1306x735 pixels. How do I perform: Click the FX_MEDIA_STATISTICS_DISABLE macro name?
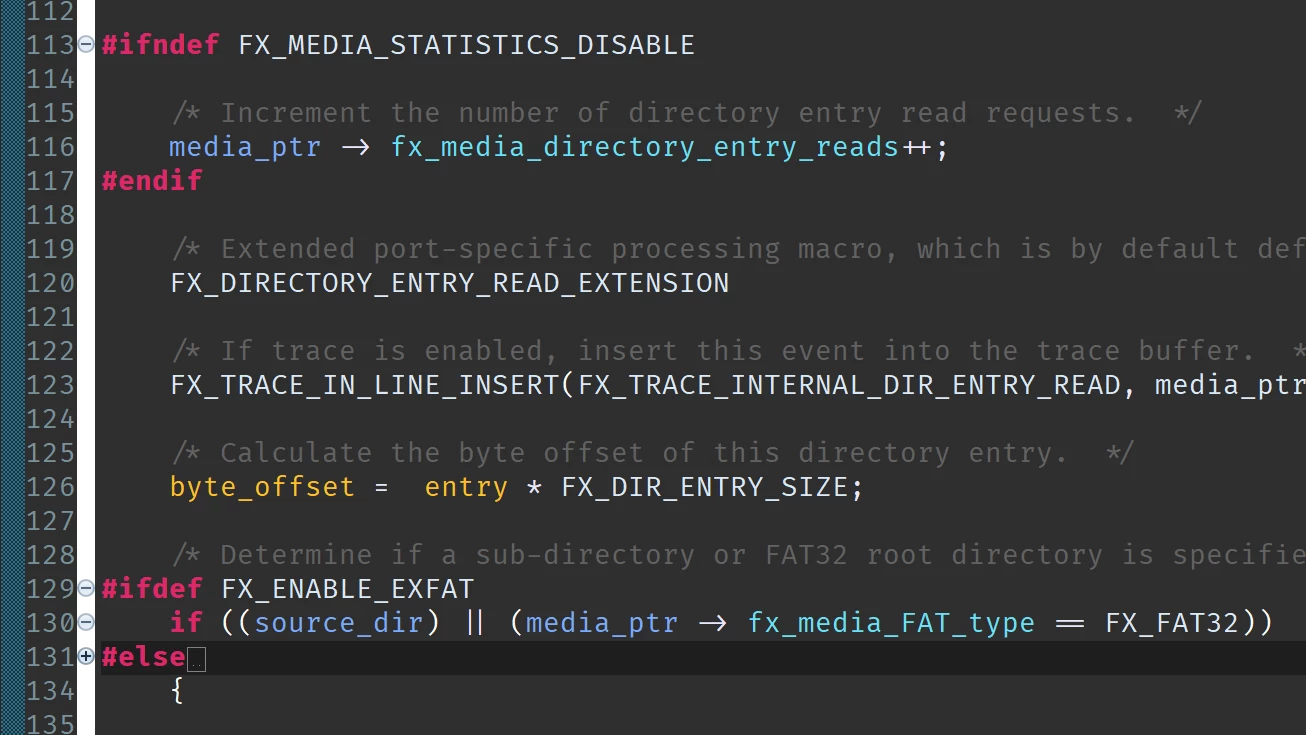[x=466, y=45]
